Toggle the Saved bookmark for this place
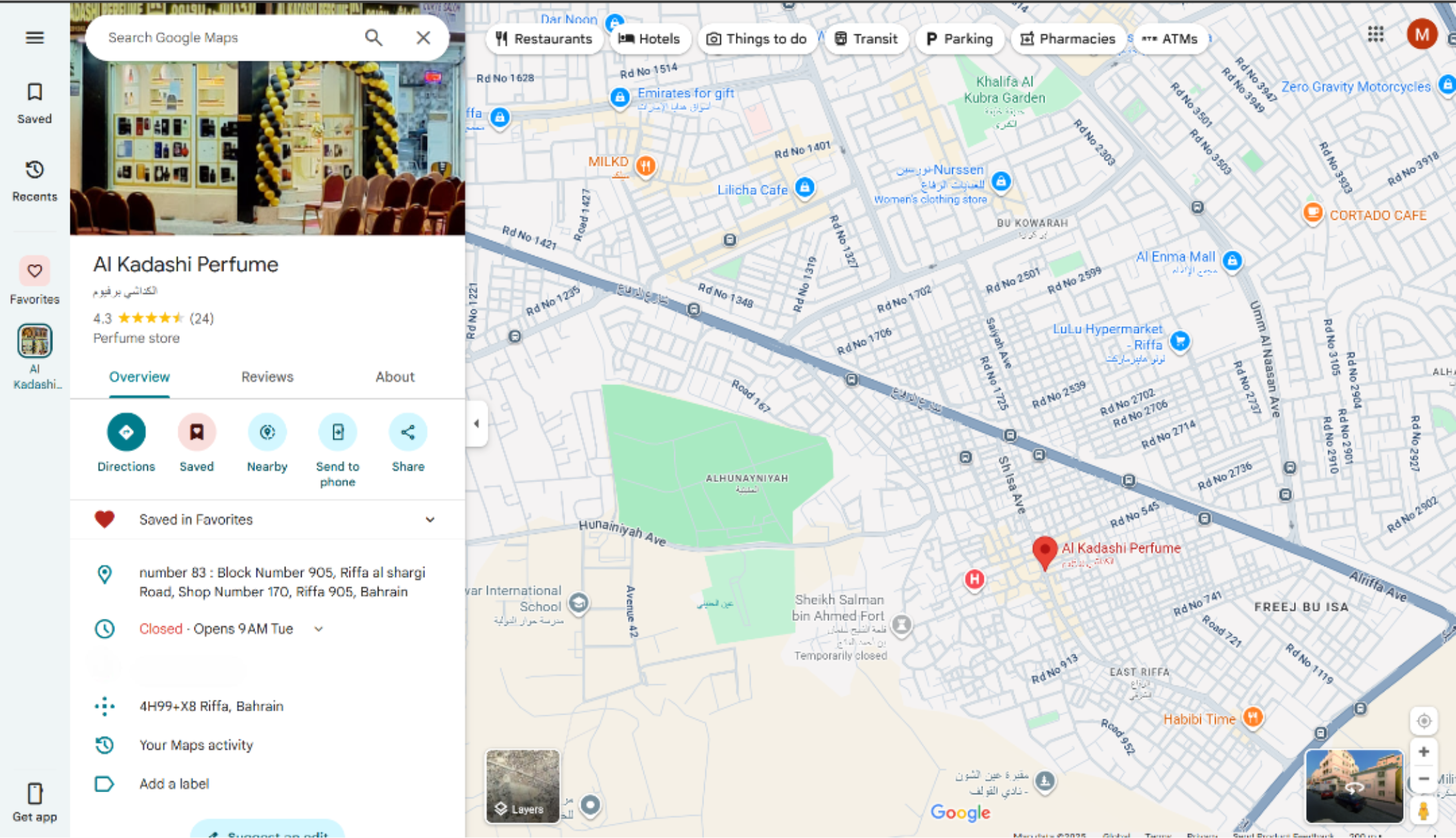Image resolution: width=1456 pixels, height=838 pixels. point(196,432)
